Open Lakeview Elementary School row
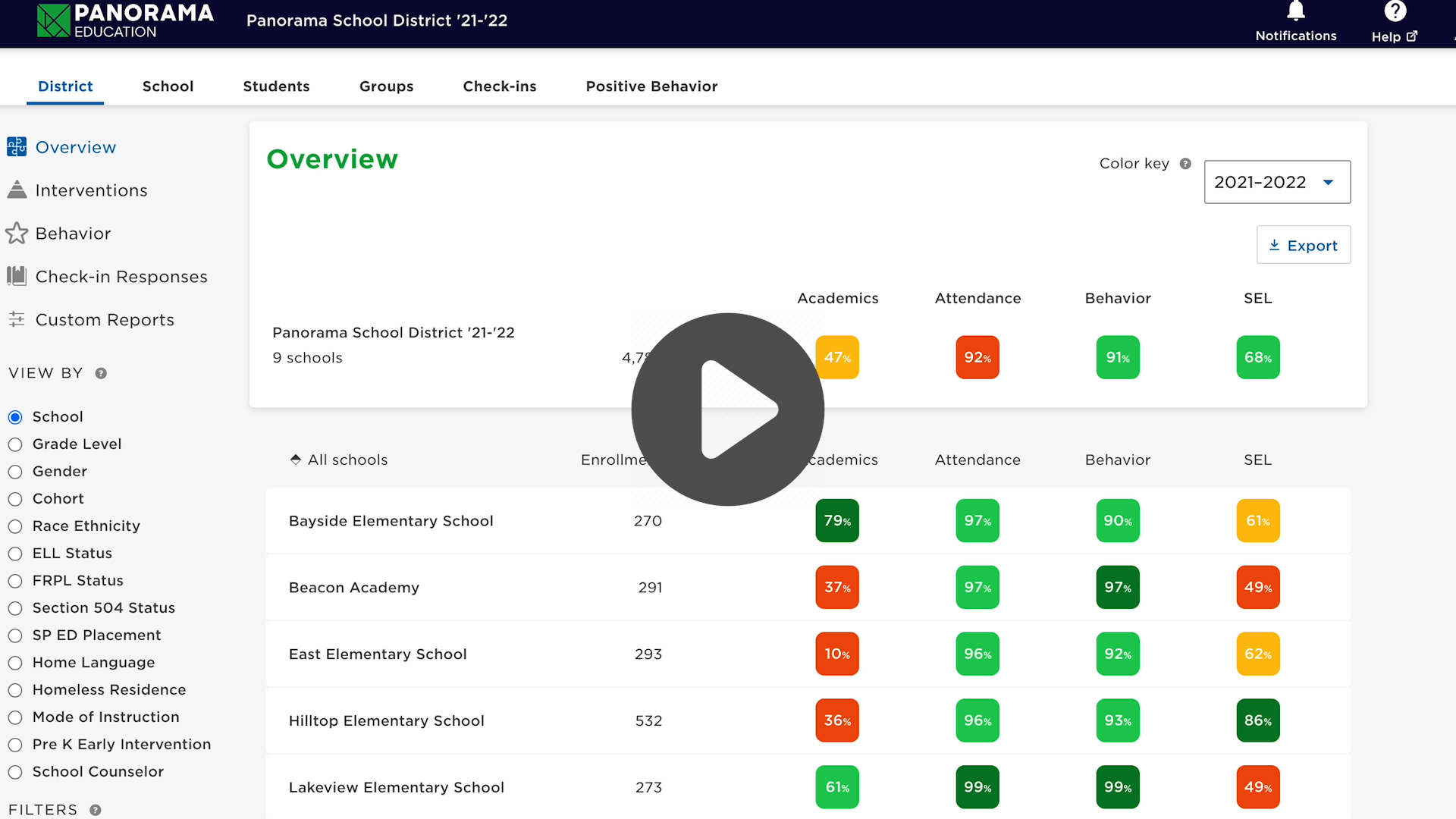1456x819 pixels. tap(808, 787)
